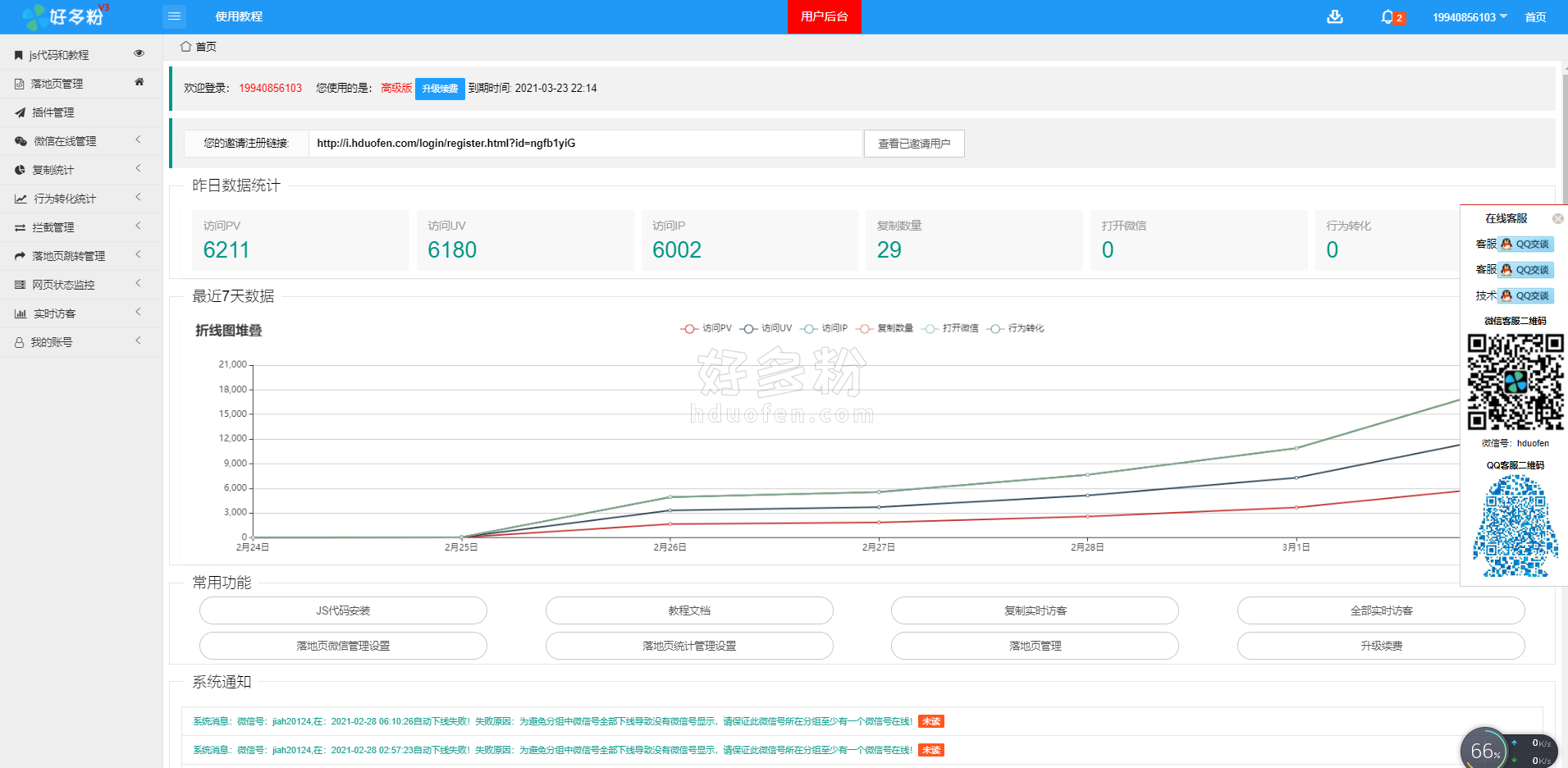Click the 微信客服二维码 QR code image
The width and height of the screenshot is (1568, 768).
pyautogui.click(x=1515, y=382)
